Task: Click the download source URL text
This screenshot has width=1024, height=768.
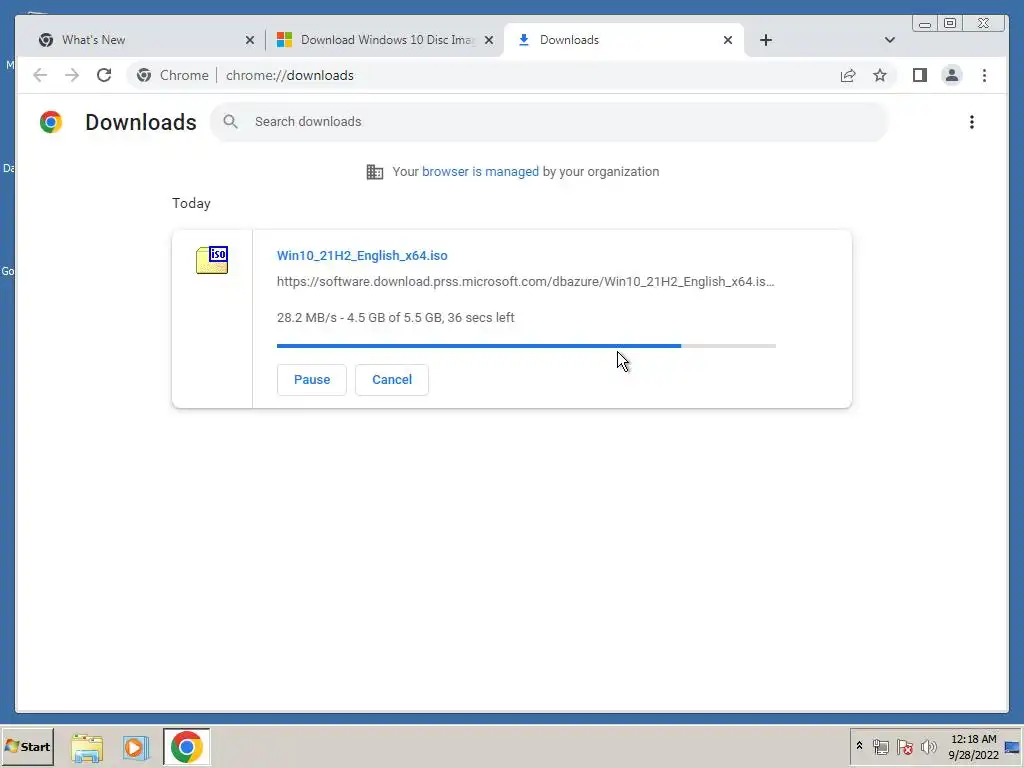Action: pyautogui.click(x=525, y=281)
